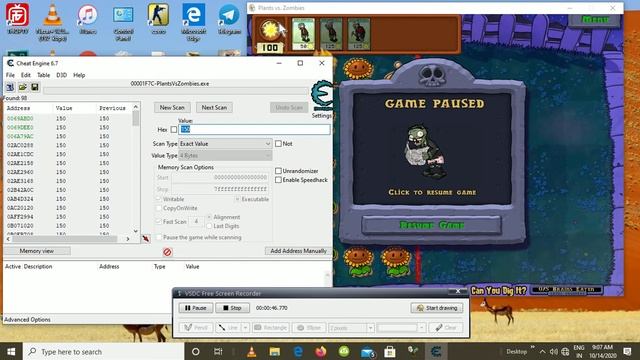Toggle the Writable checkbox

(158, 199)
